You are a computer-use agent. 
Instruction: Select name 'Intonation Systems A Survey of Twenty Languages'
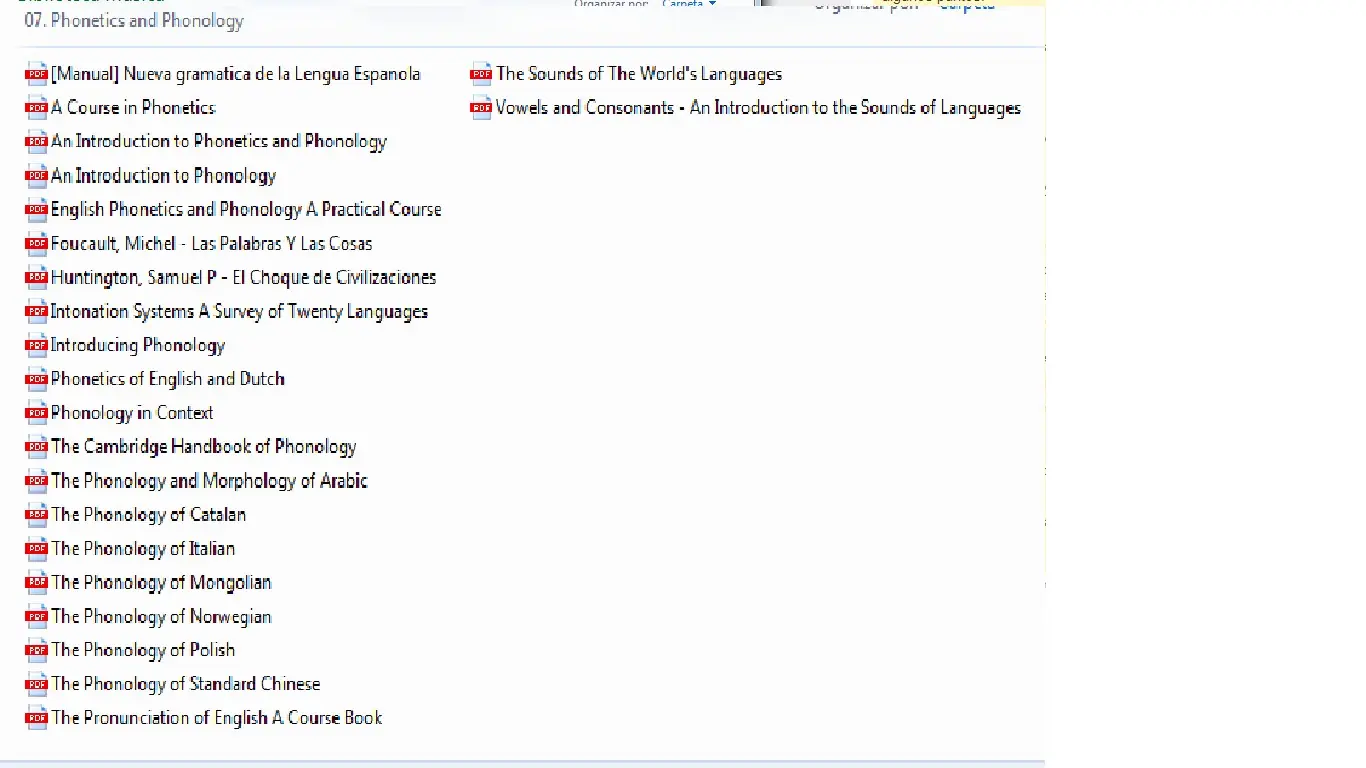point(239,312)
